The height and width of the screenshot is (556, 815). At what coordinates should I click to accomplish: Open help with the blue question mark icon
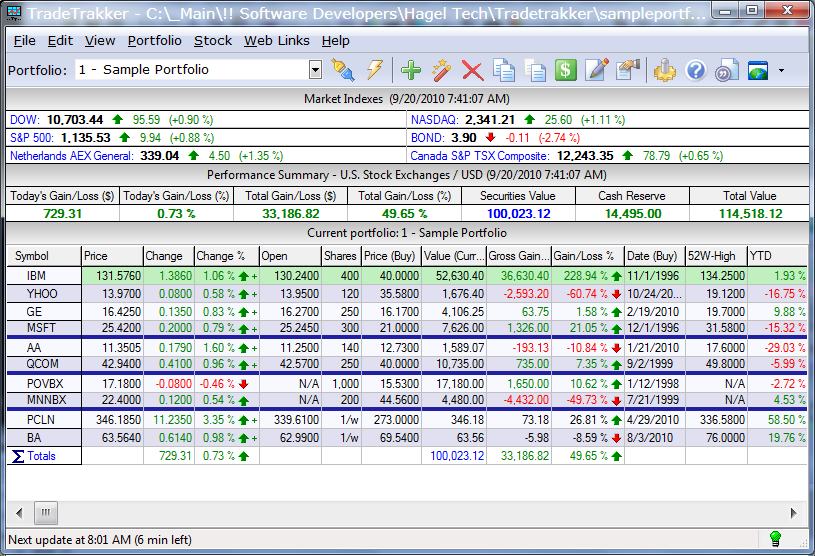(696, 70)
